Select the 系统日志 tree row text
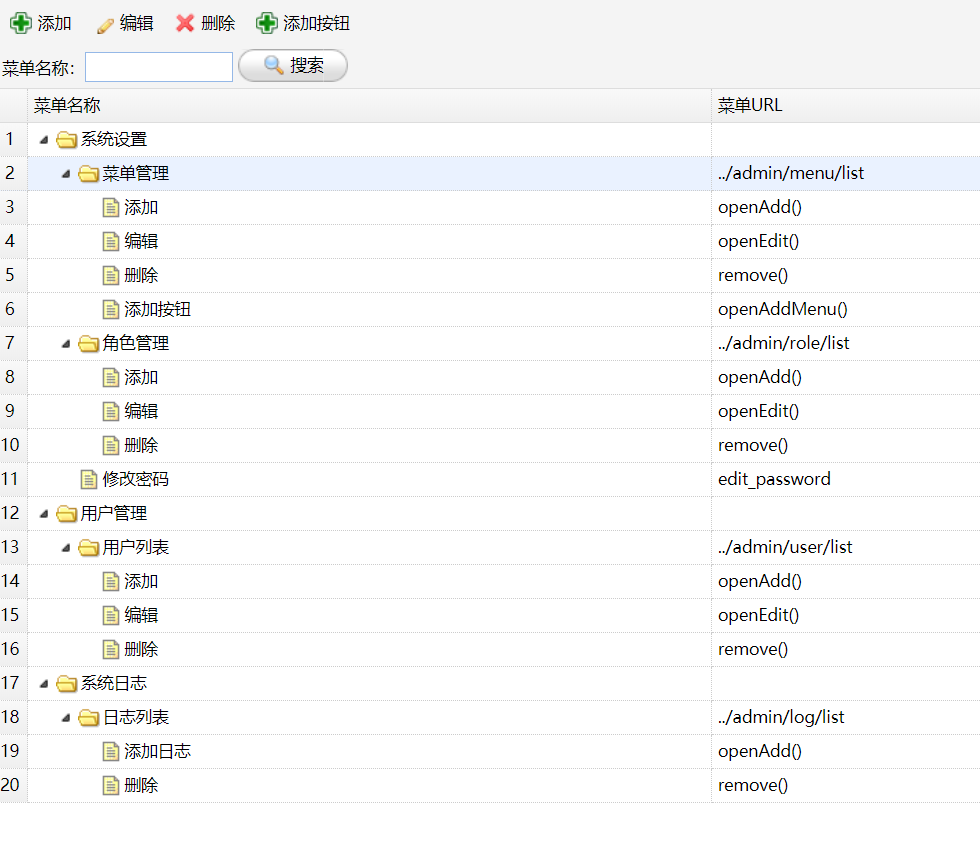The width and height of the screenshot is (980, 848). 114,683
